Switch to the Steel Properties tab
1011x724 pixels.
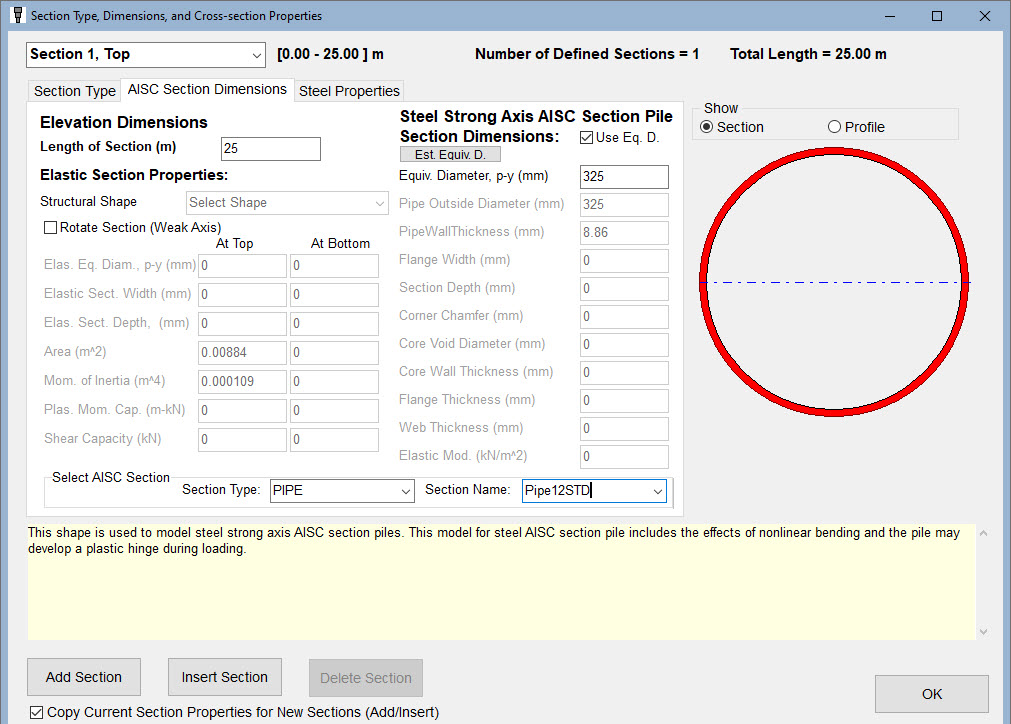point(349,91)
